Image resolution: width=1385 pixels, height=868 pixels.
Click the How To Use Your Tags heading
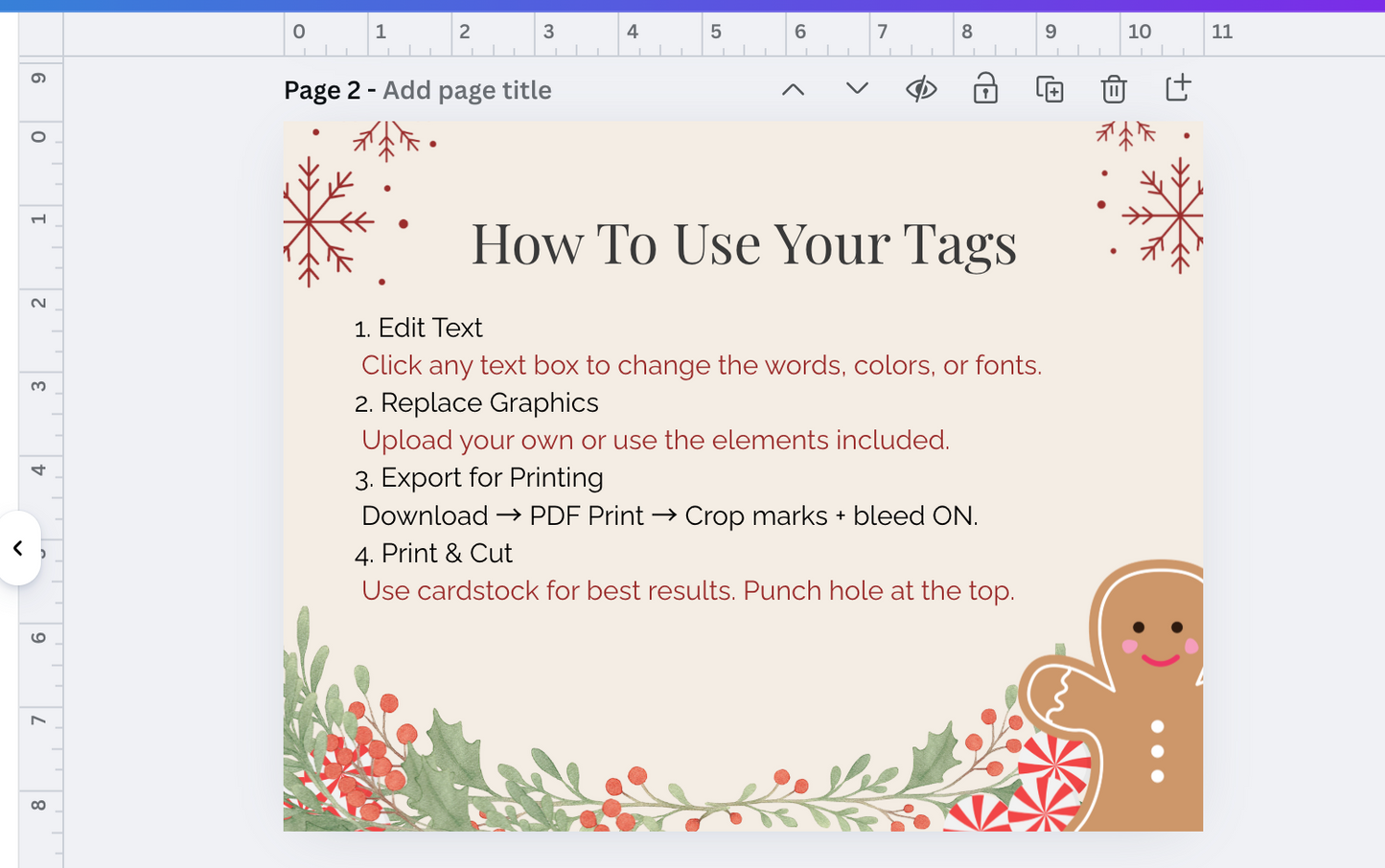point(743,244)
